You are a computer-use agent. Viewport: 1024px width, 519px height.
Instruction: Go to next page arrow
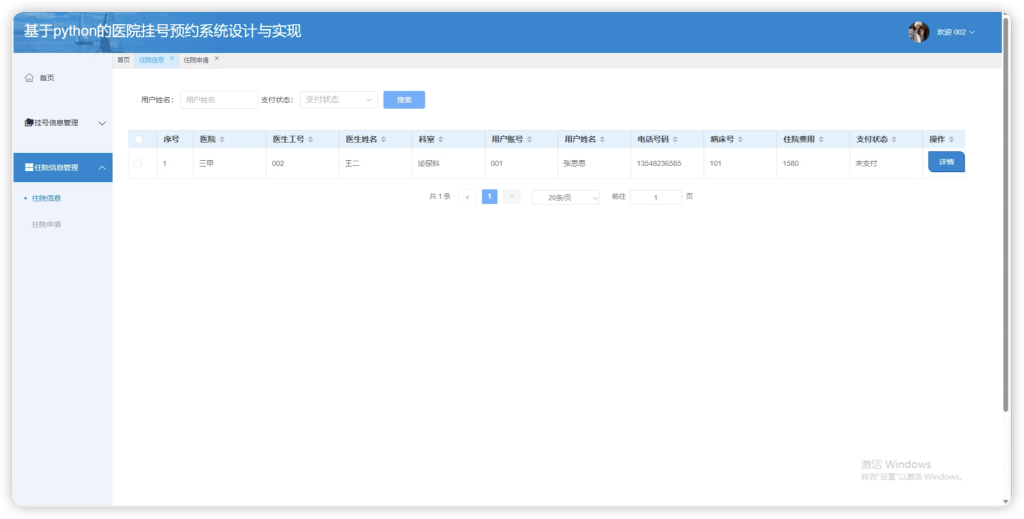click(x=511, y=197)
